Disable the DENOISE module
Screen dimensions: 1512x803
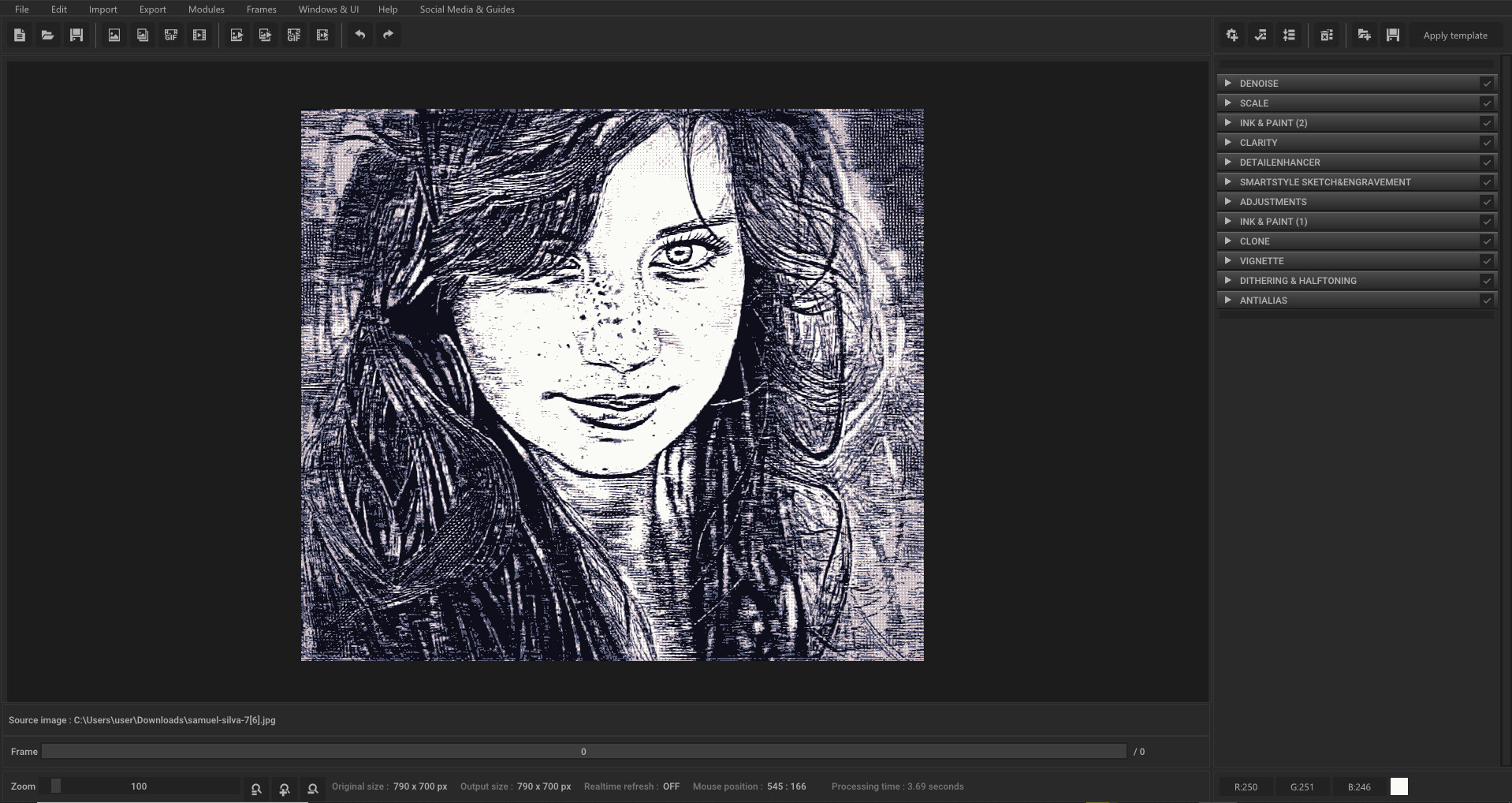(1487, 83)
